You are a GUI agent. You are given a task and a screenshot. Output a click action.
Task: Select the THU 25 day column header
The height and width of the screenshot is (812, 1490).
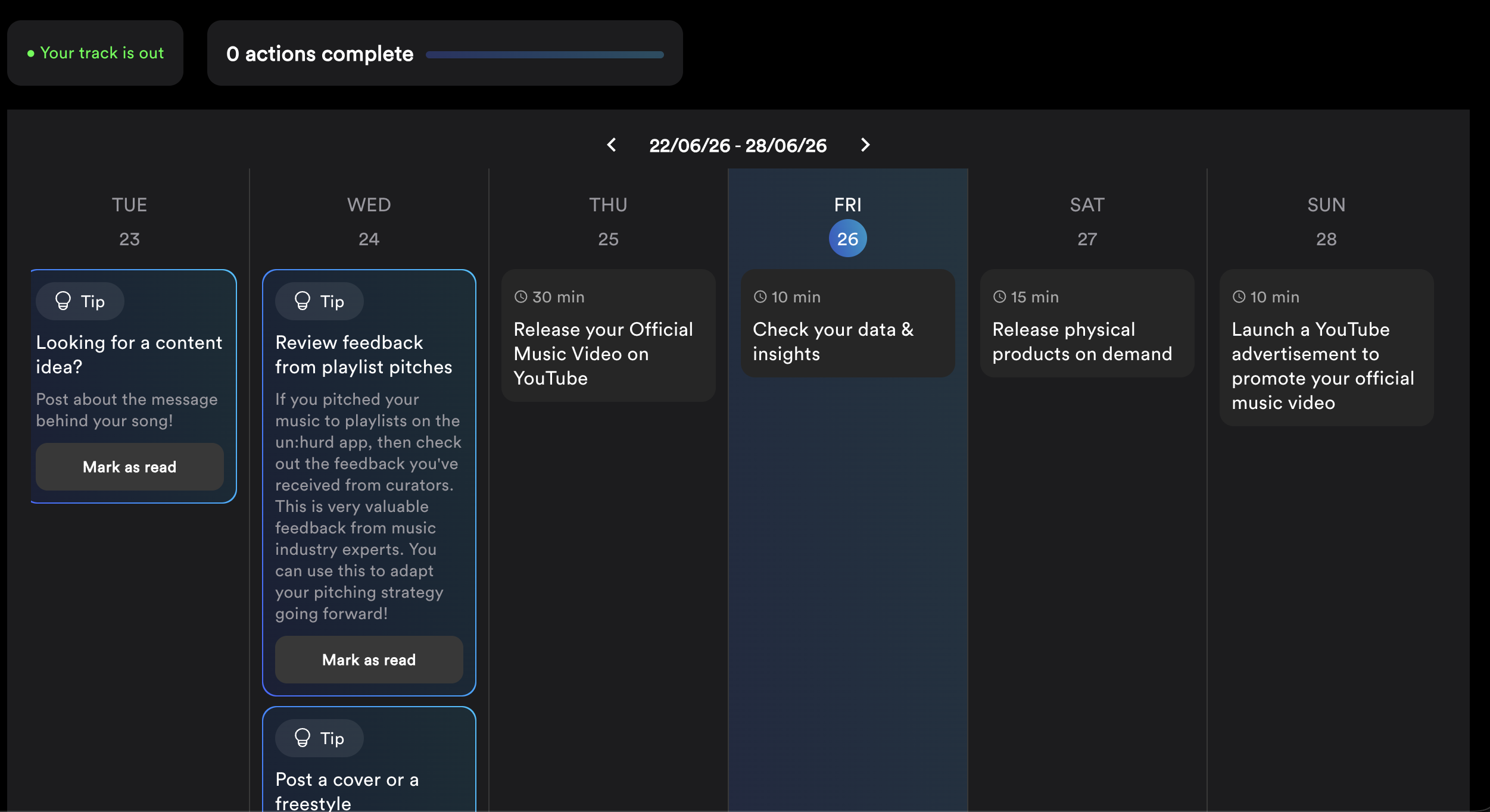pyautogui.click(x=608, y=221)
